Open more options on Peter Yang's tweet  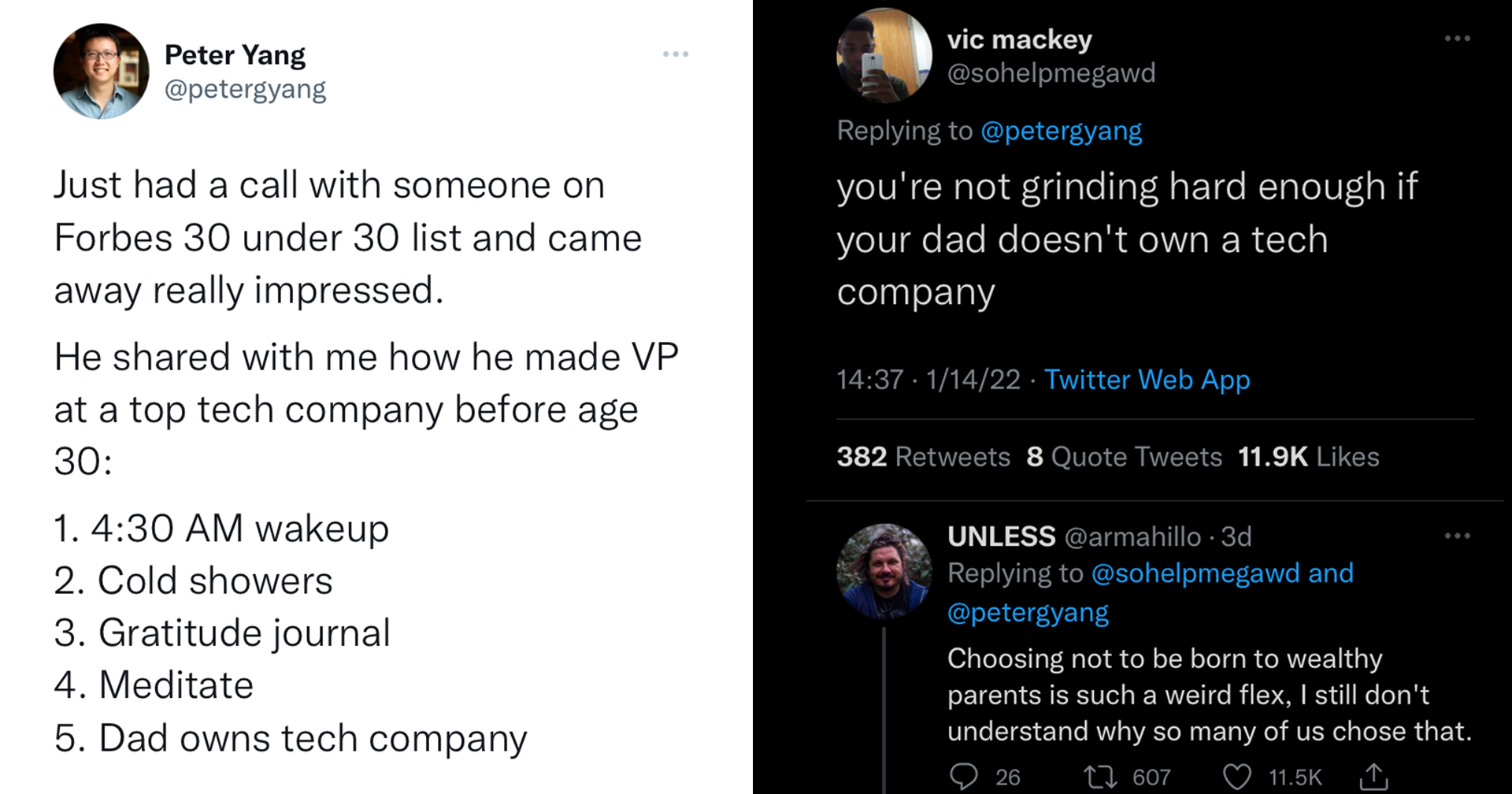tap(676, 54)
